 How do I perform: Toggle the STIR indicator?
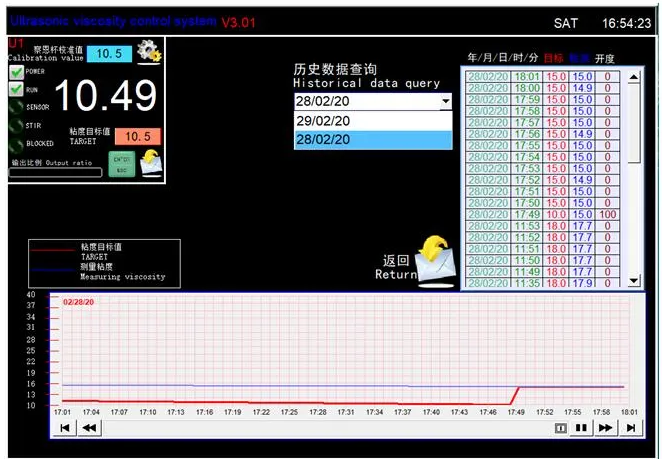(x=15, y=125)
